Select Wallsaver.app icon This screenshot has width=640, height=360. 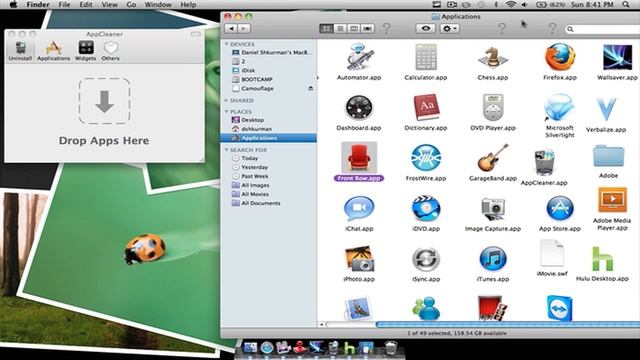tap(617, 58)
